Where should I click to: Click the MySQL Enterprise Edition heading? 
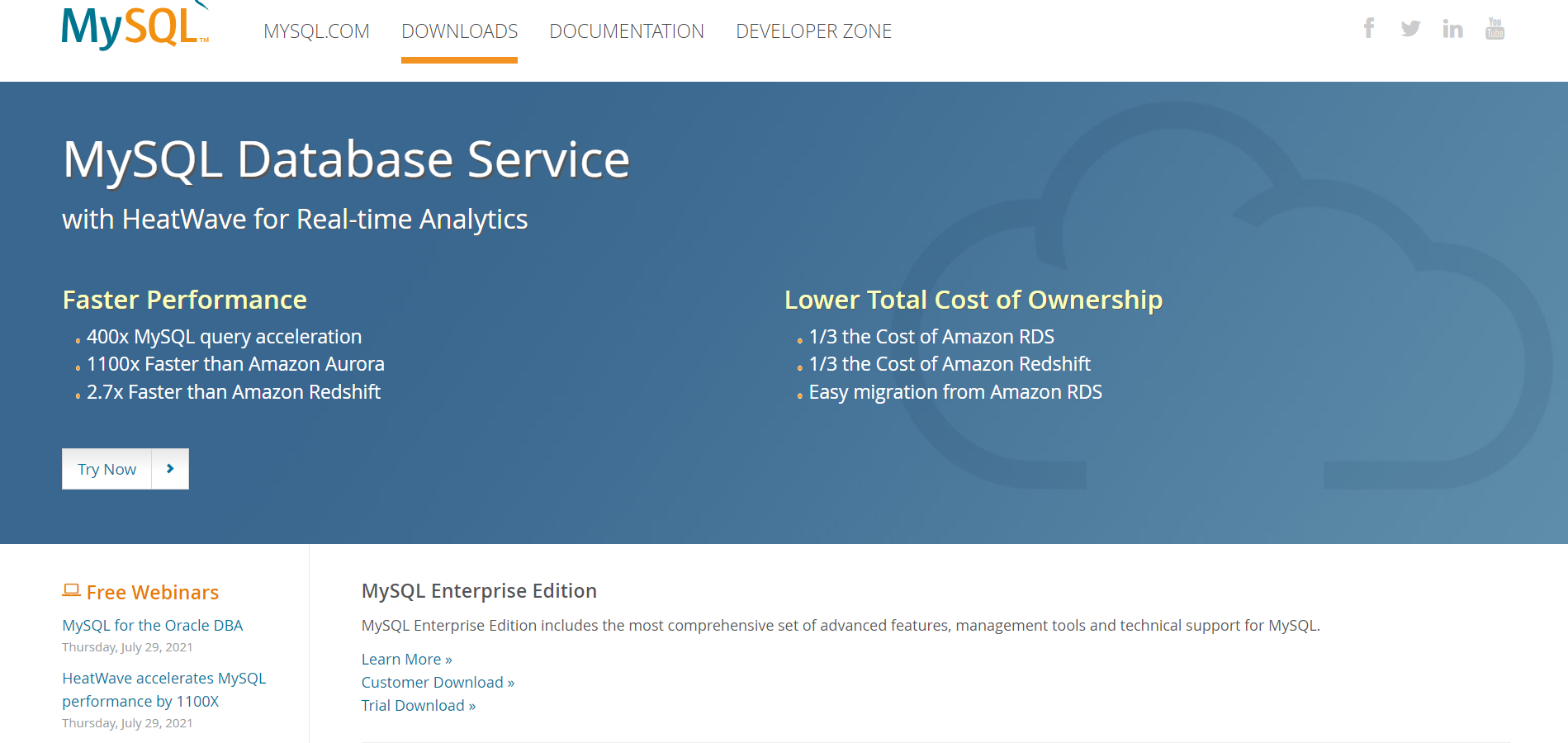(x=479, y=591)
